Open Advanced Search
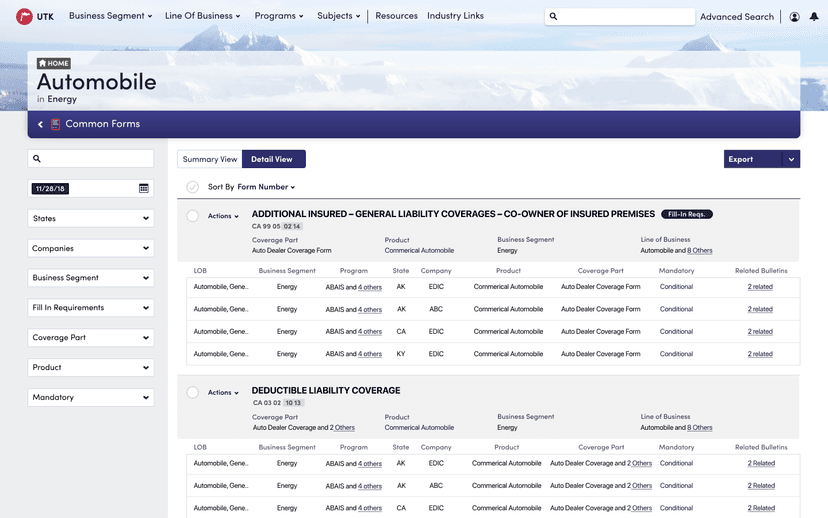Image resolution: width=828 pixels, height=518 pixels. click(737, 17)
